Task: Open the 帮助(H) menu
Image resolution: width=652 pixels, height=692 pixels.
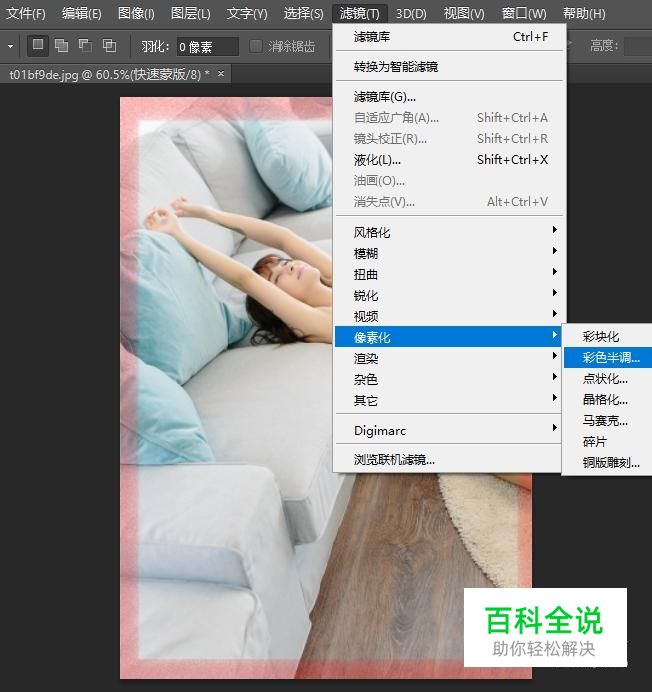Action: click(584, 13)
